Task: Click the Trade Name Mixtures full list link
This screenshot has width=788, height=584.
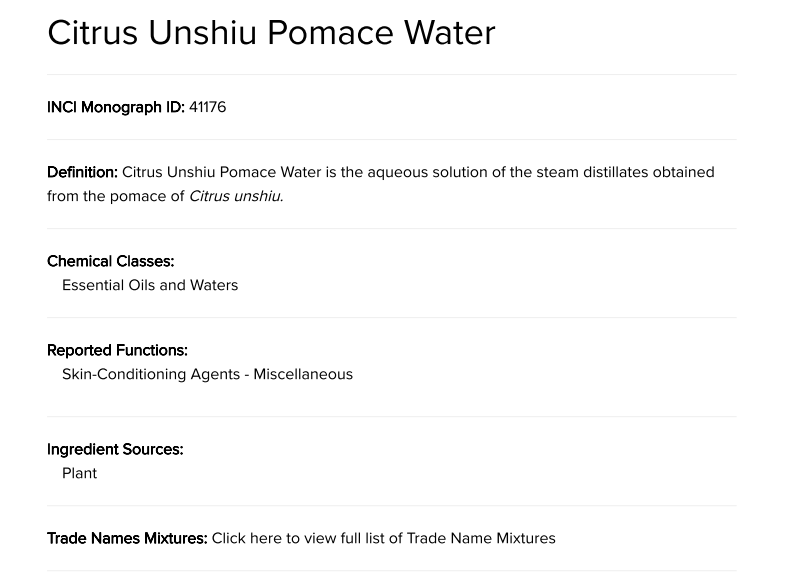Action: 383,538
